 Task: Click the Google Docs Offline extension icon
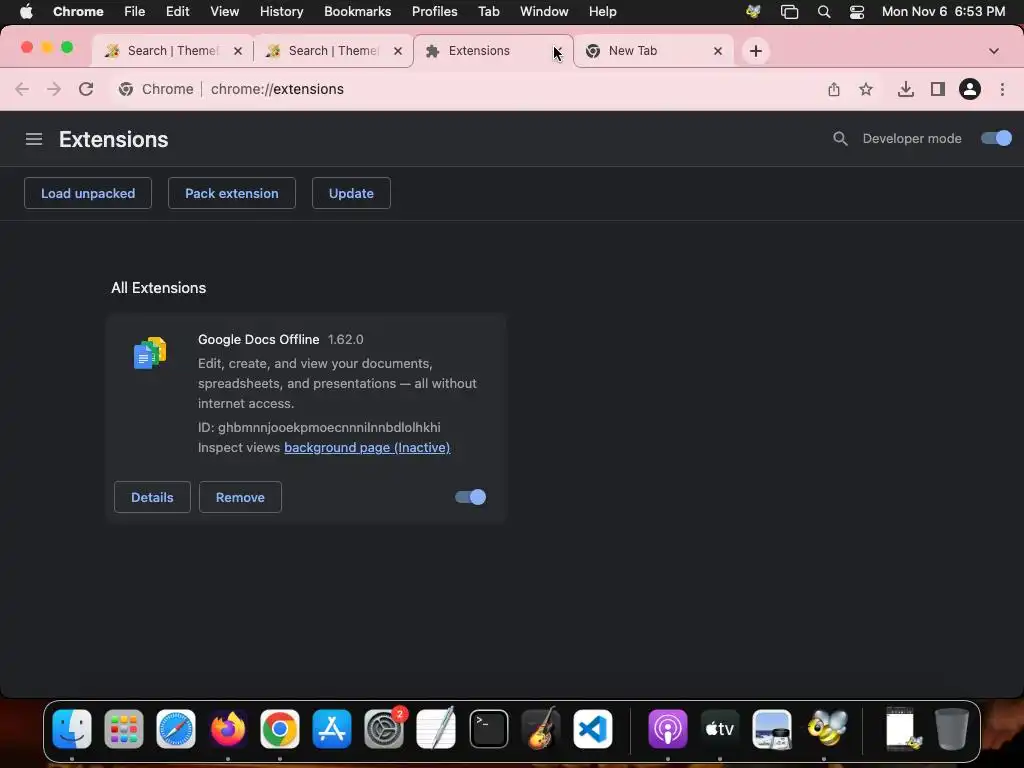150,353
